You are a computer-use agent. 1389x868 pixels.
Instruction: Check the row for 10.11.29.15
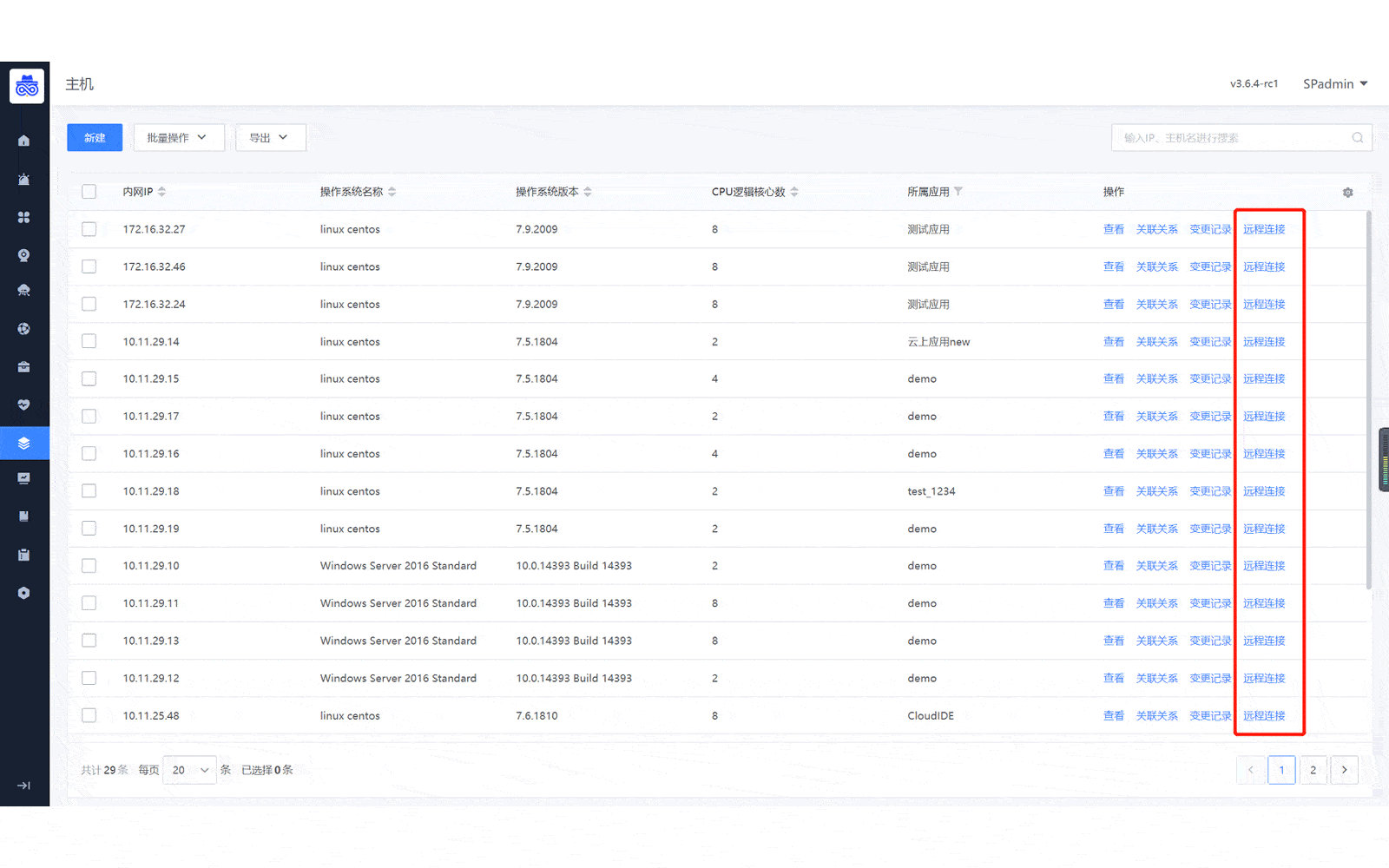[89, 378]
